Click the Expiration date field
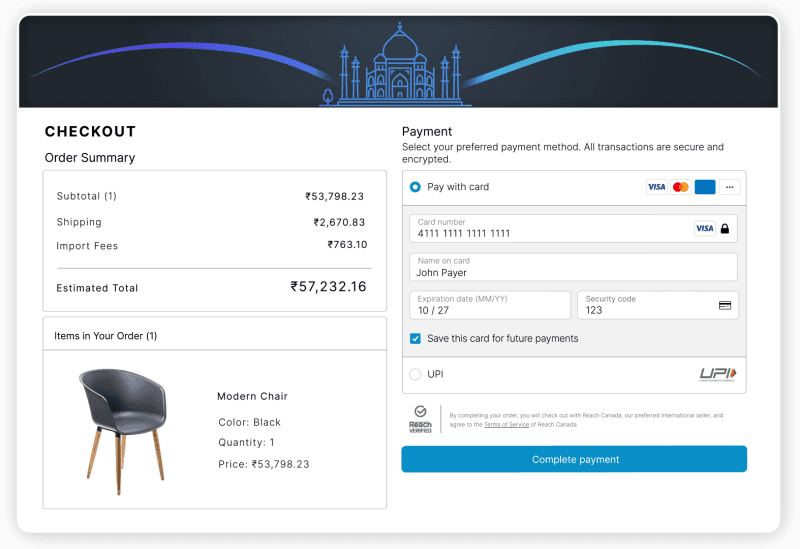Image resolution: width=800 pixels, height=549 pixels. (x=489, y=305)
